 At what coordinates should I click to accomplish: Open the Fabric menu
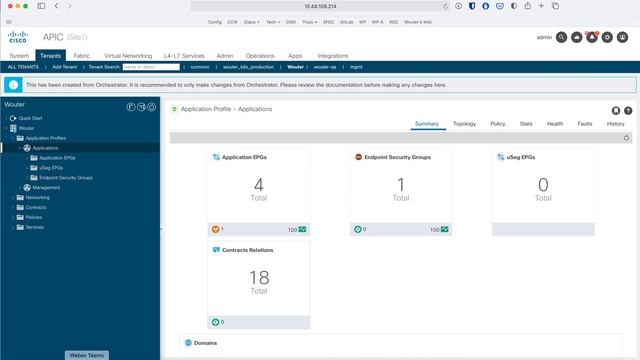click(82, 56)
